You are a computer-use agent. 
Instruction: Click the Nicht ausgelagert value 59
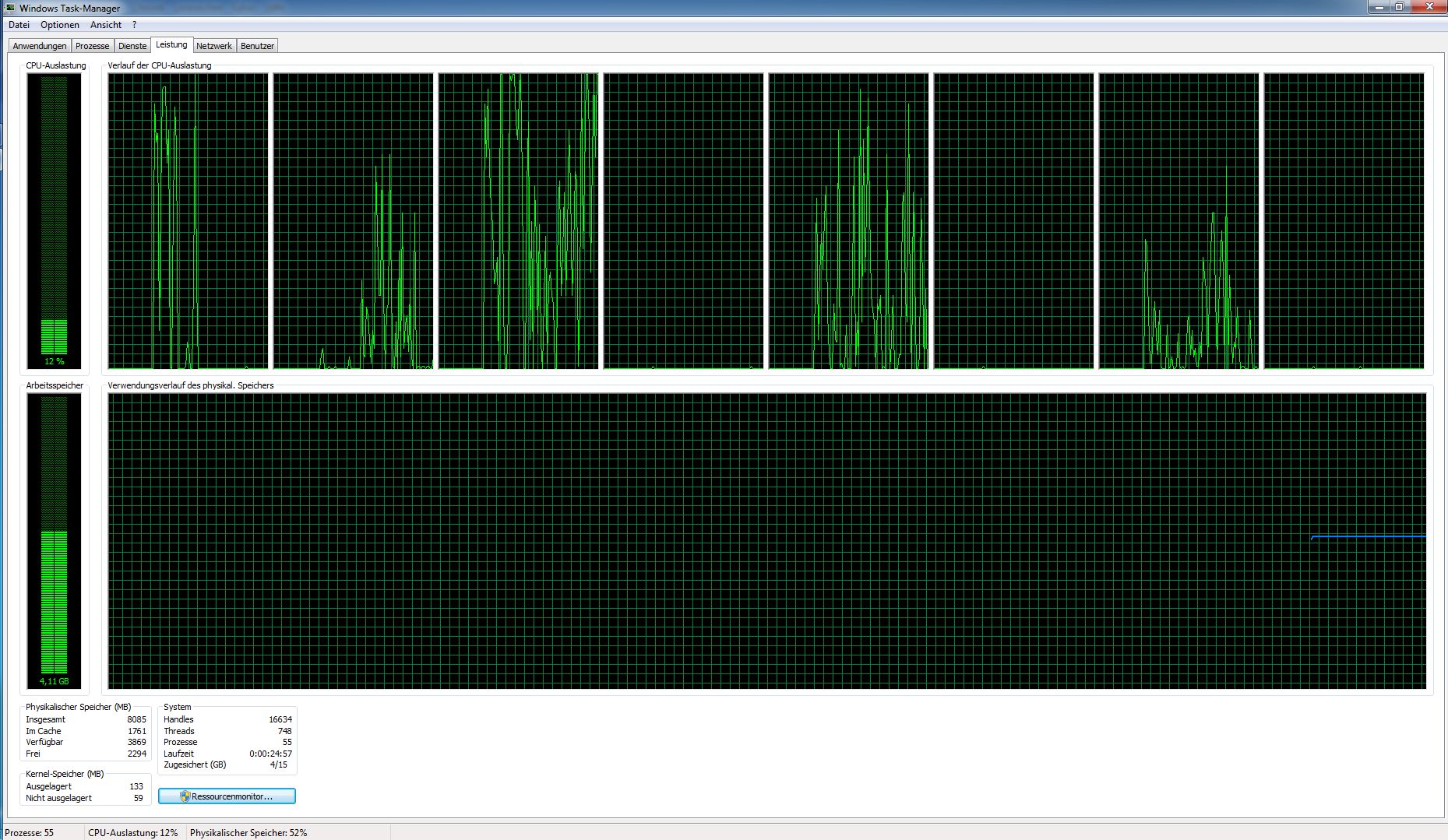pos(139,798)
